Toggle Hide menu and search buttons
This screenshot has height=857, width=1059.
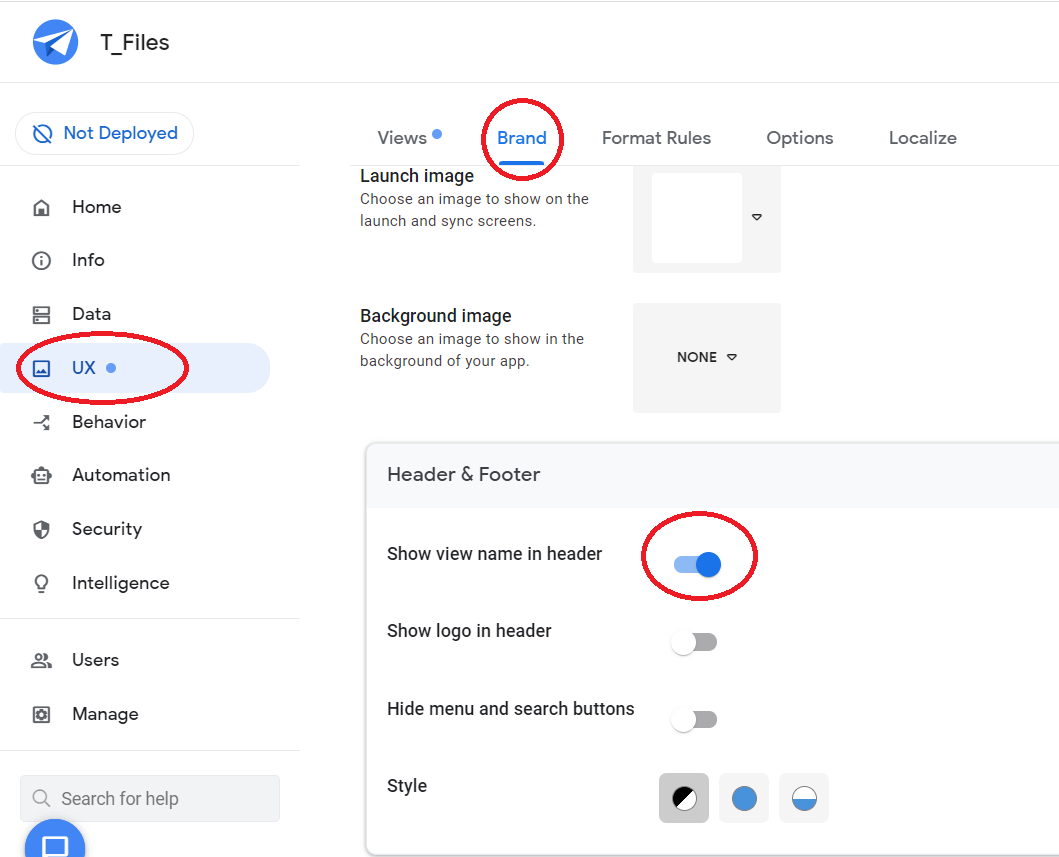tap(694, 719)
